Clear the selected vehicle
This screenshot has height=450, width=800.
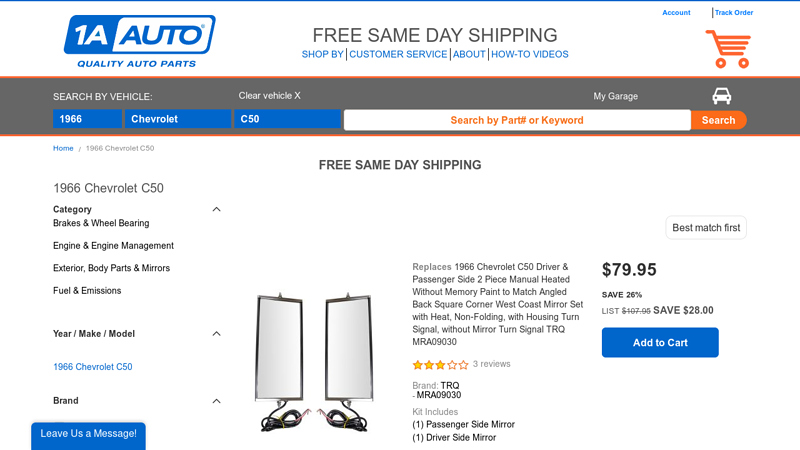point(269,96)
